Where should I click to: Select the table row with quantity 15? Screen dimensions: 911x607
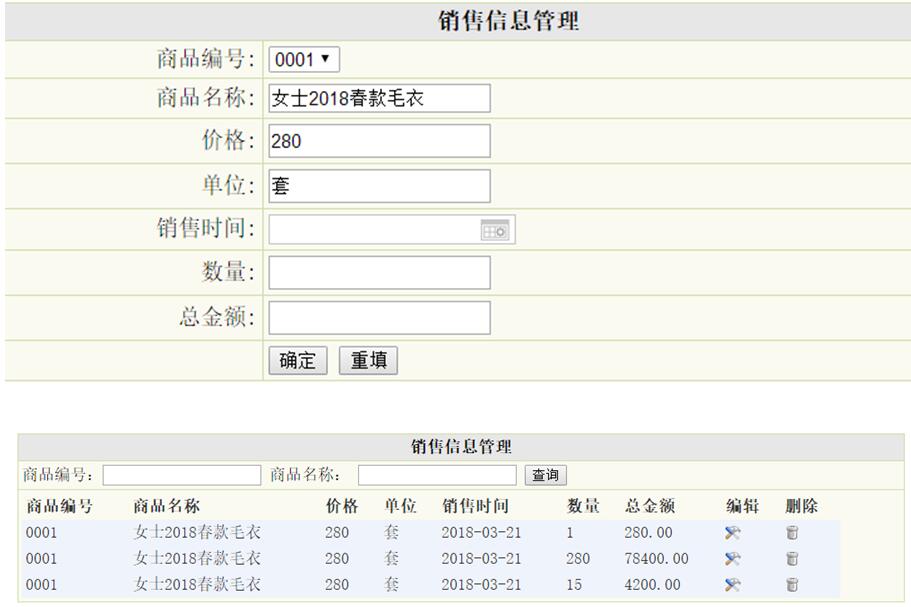[x=428, y=585]
